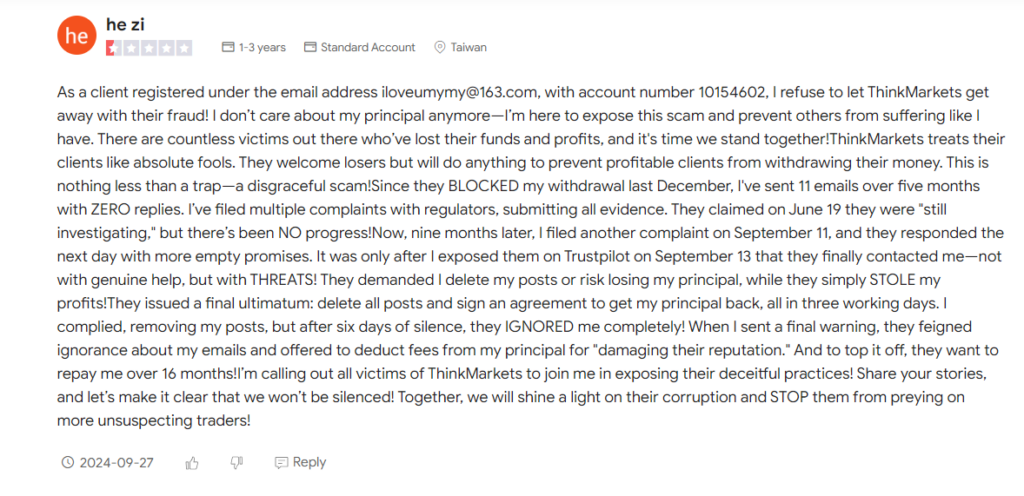Select the "Standard Account" label
The image size is (1024, 496).
368,47
